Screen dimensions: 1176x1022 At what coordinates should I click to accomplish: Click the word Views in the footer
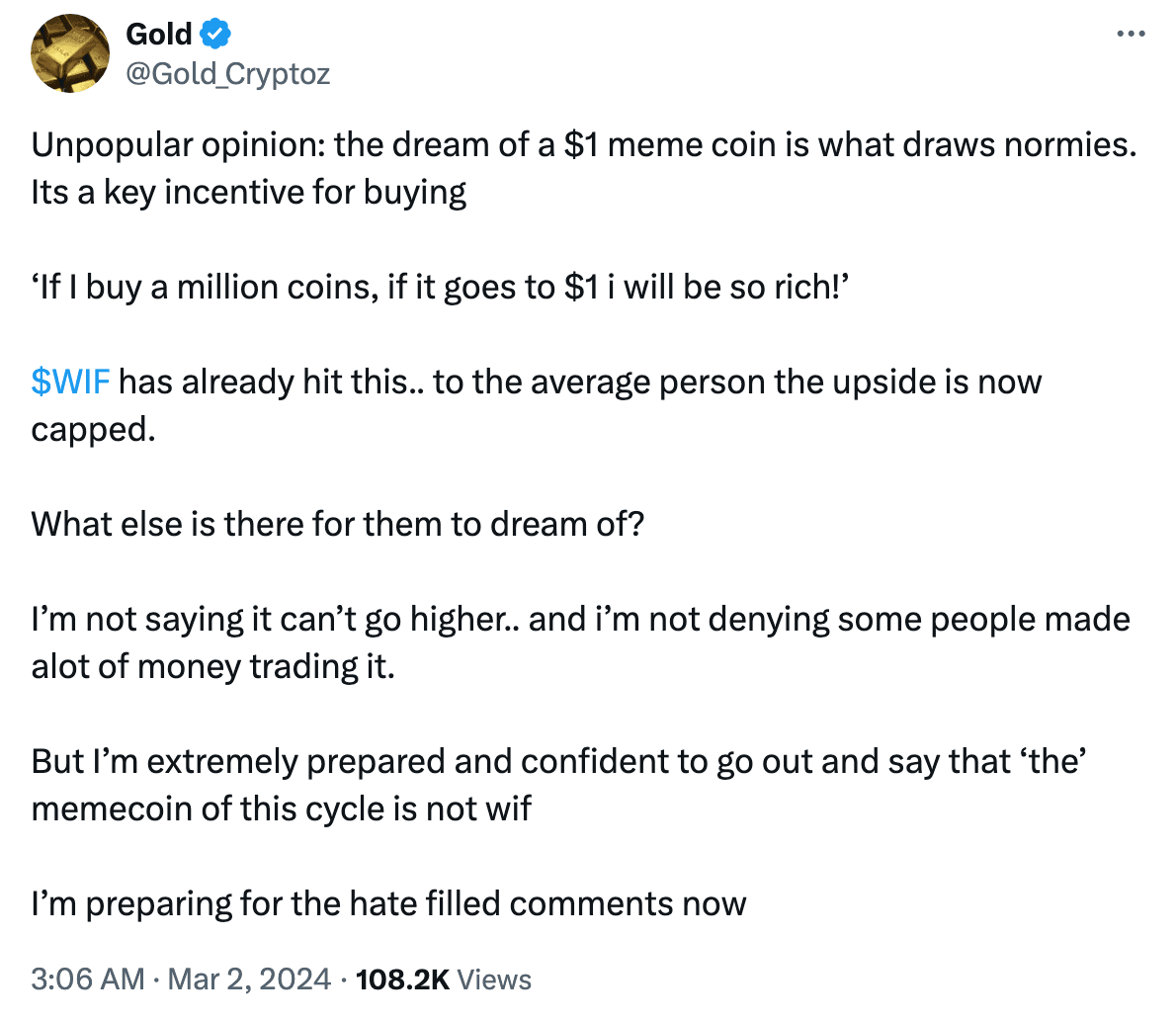pos(493,979)
